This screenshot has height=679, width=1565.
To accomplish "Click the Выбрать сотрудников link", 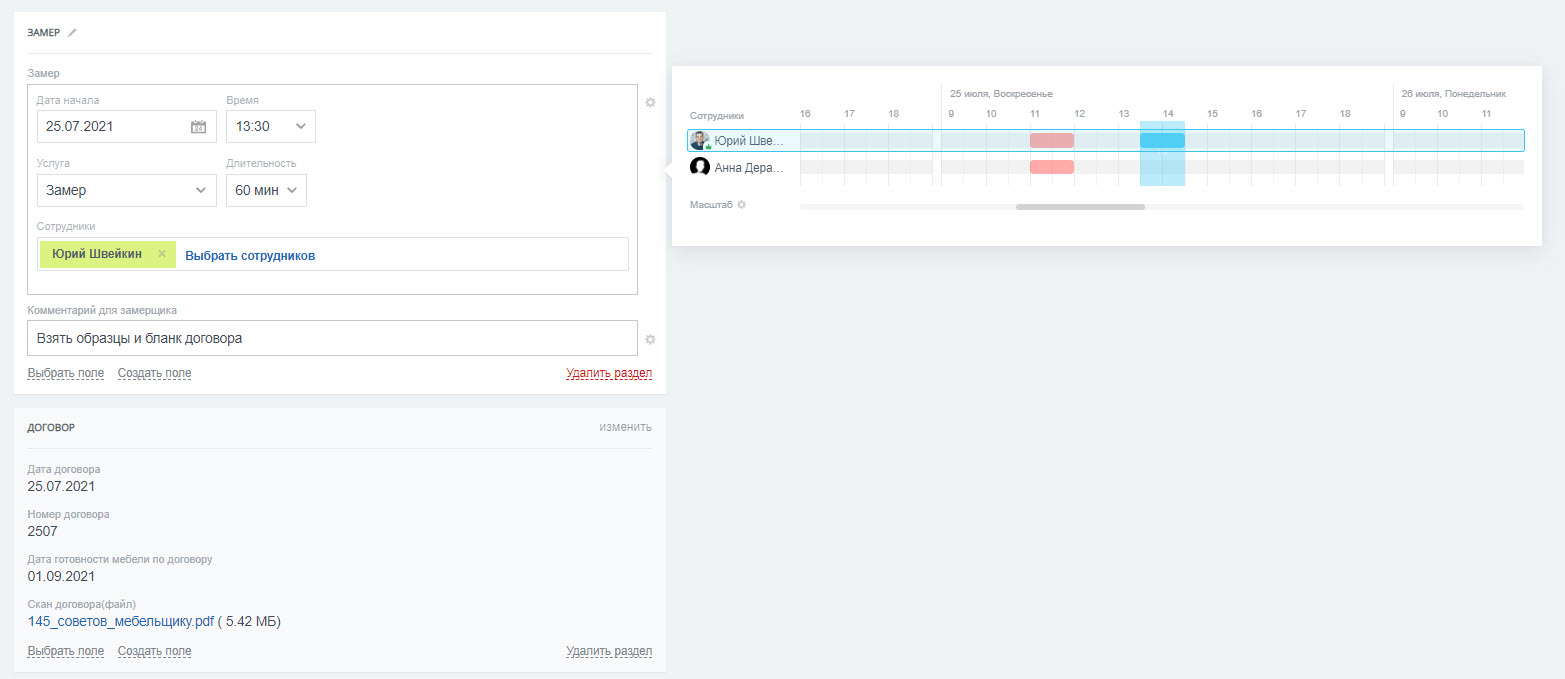I will click(x=250, y=256).
